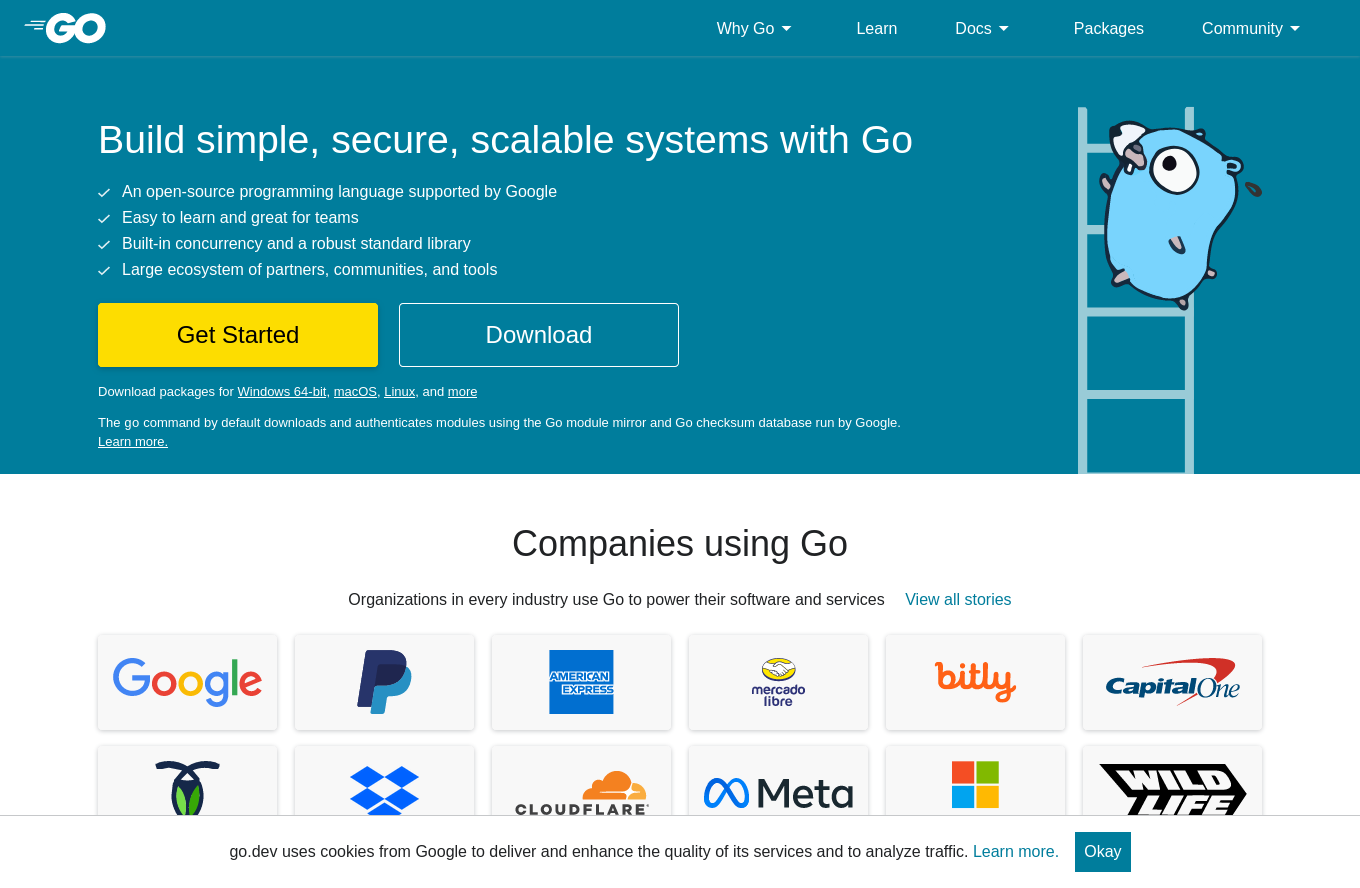Click 'Large ecosystem of partners, communities, and tools'
This screenshot has height=888, width=1360.
click(x=309, y=270)
